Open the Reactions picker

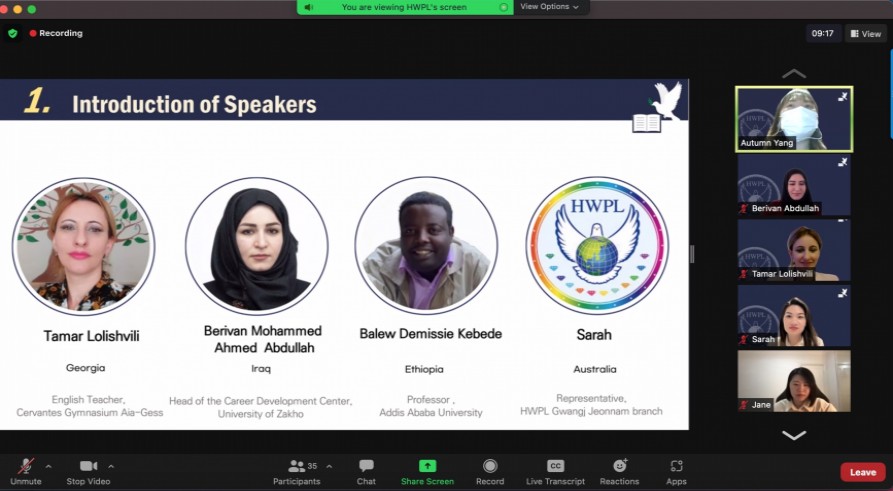point(619,467)
